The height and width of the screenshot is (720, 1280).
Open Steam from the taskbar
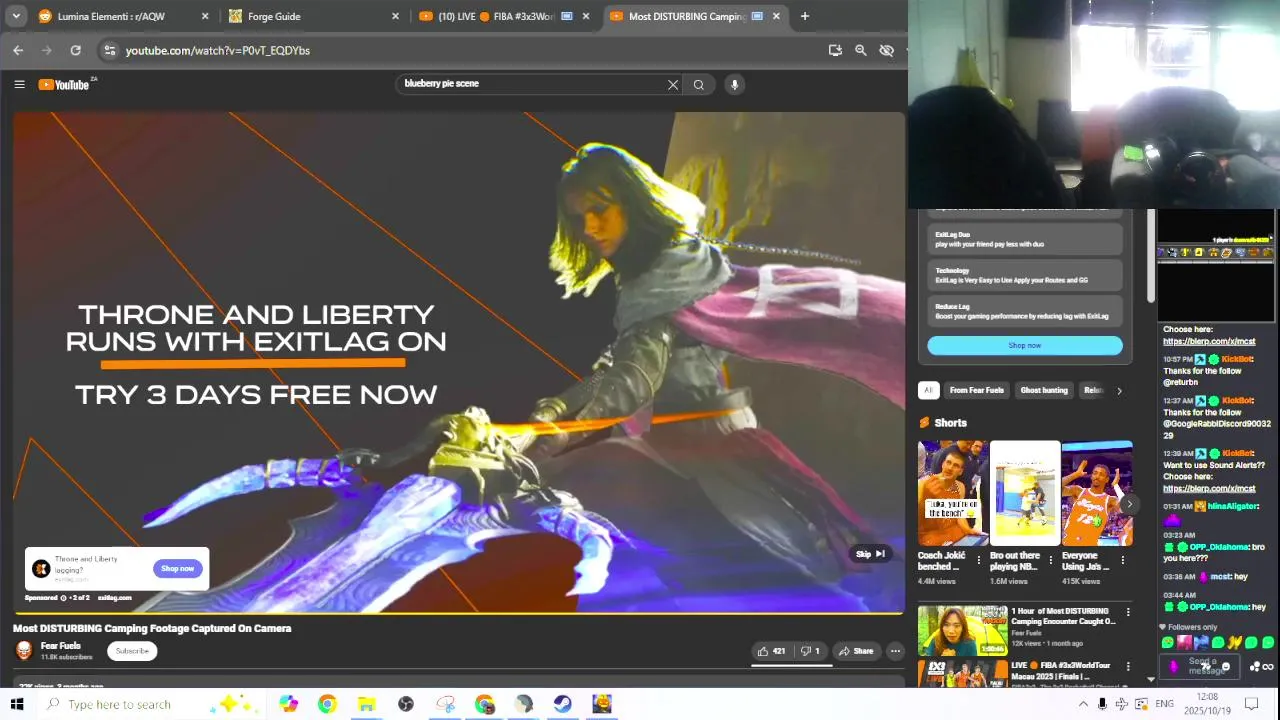[563, 704]
